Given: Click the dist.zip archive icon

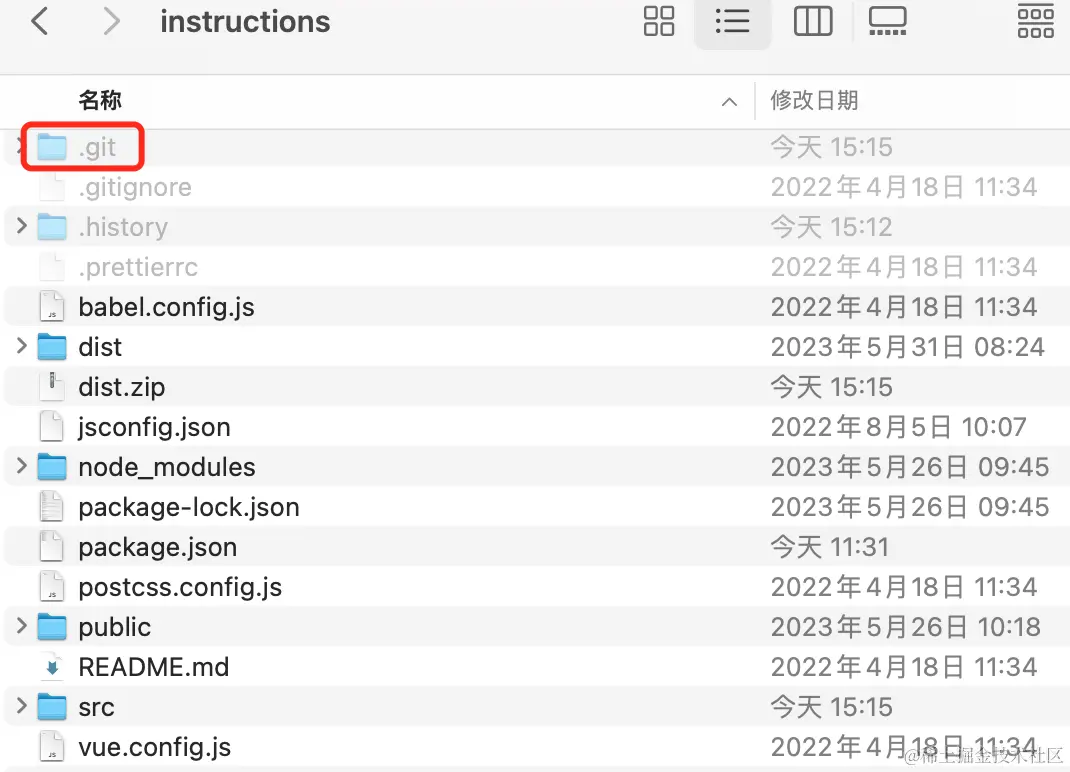Looking at the screenshot, I should pos(51,387).
